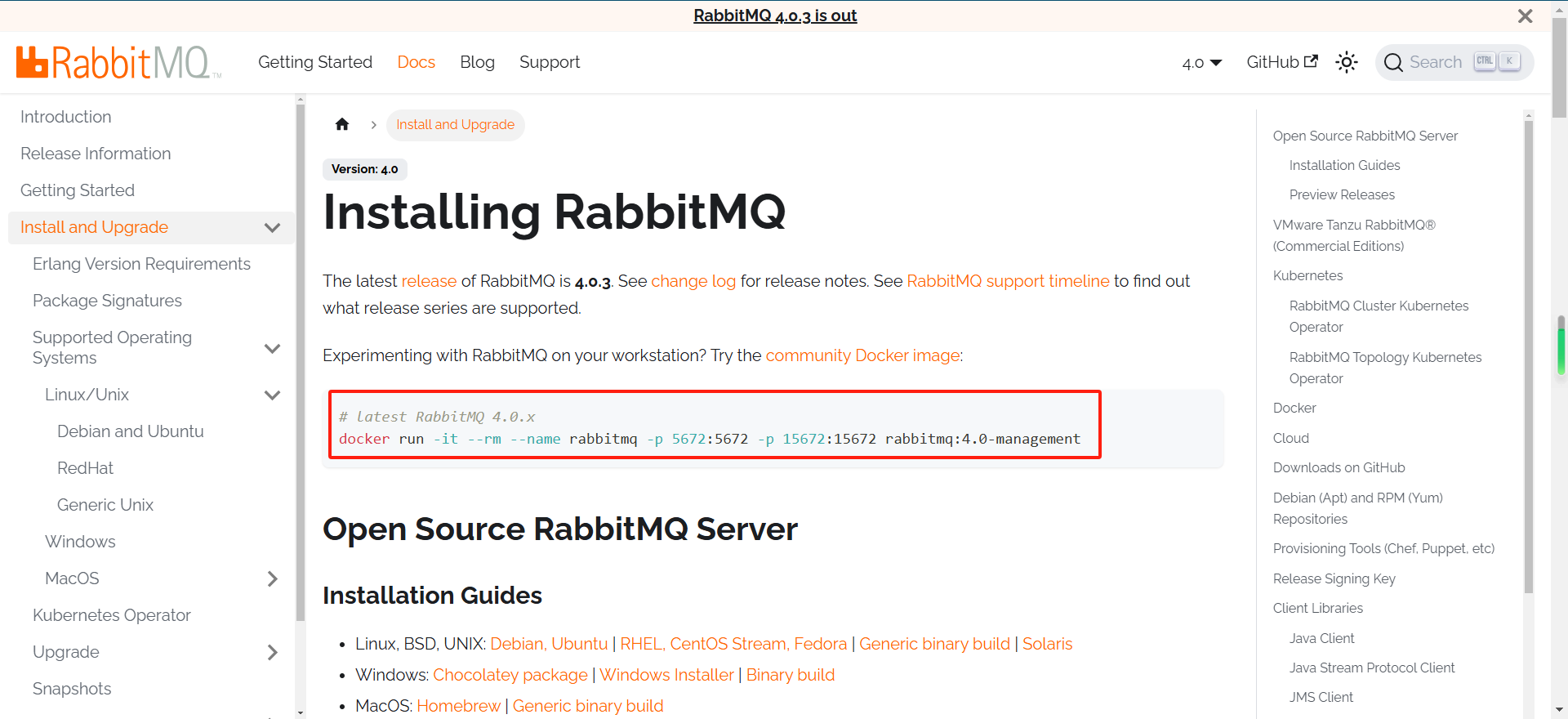The width and height of the screenshot is (1568, 719).
Task: Click the home breadcrumb icon
Action: [342, 124]
